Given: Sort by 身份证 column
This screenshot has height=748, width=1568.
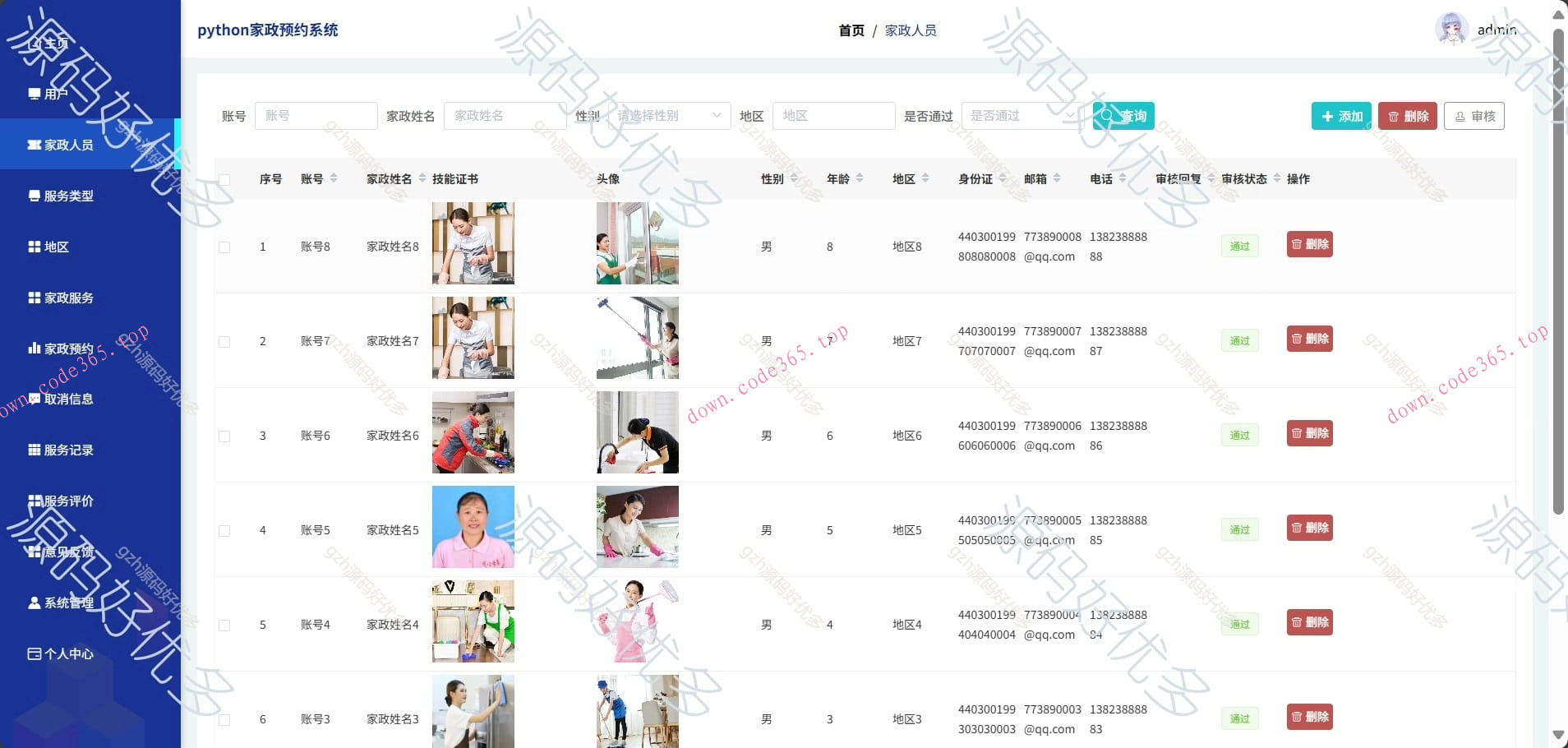Looking at the screenshot, I should point(1003,178).
